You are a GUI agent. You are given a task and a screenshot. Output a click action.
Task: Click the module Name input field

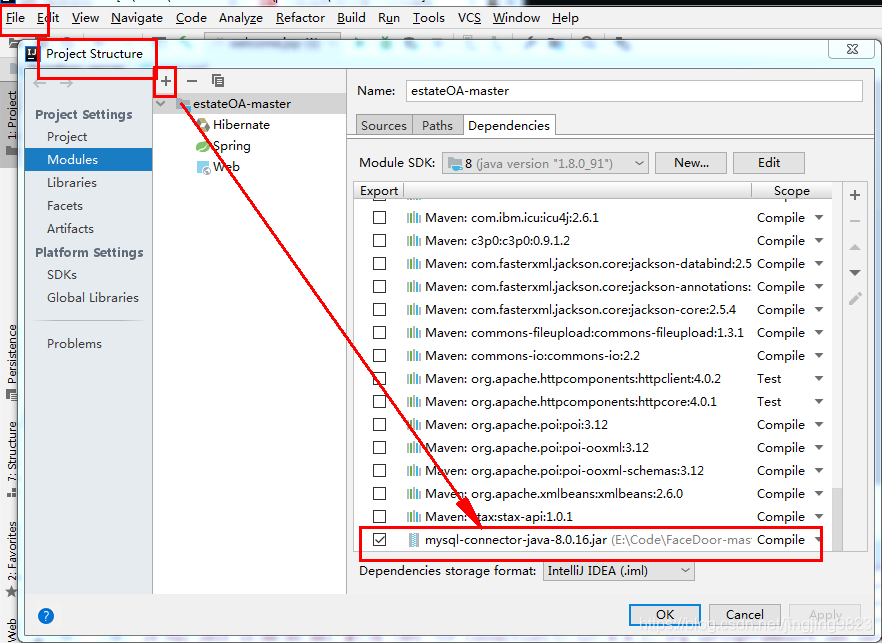tap(634, 91)
